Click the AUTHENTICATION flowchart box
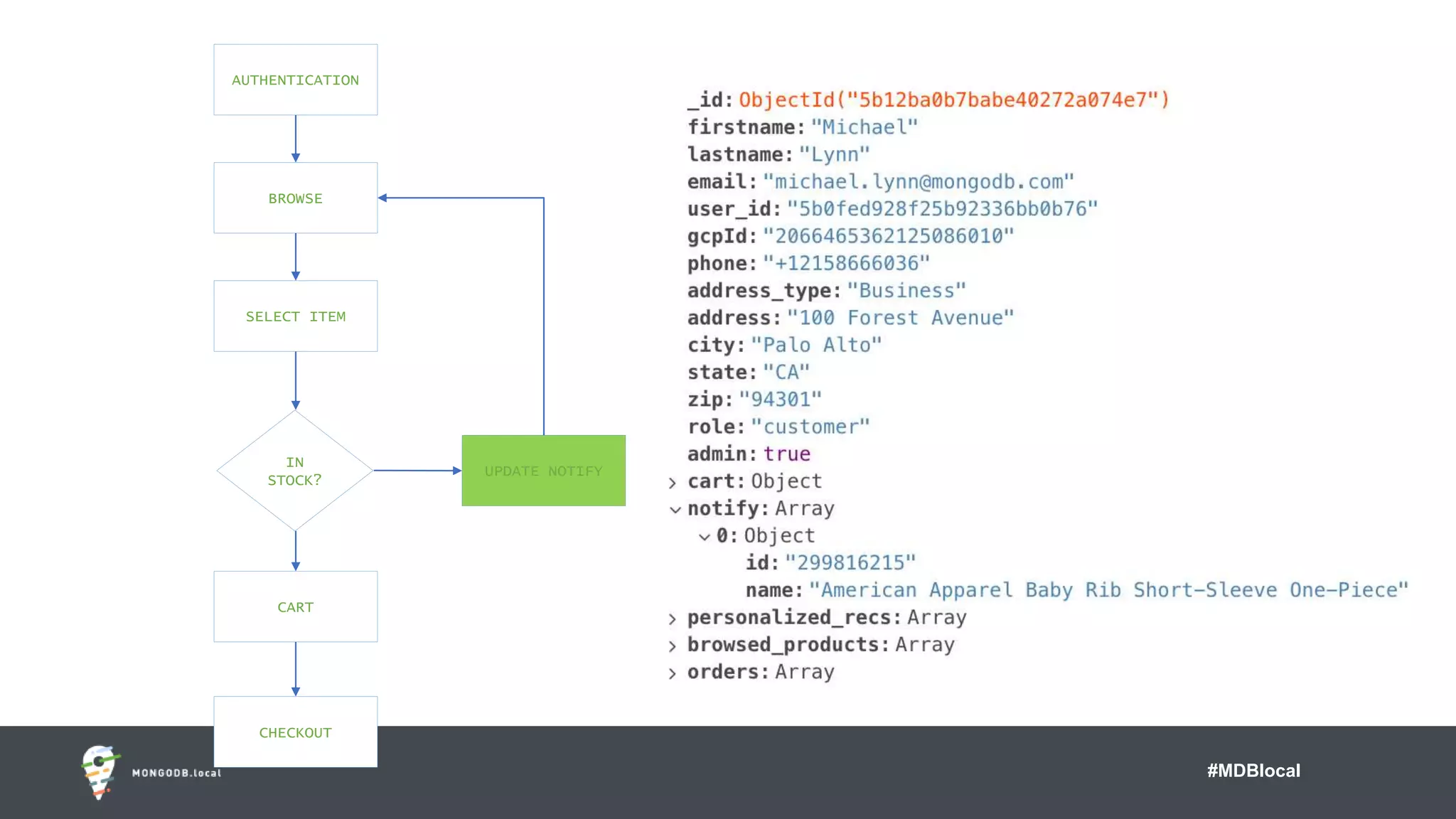Screen dimensions: 1456x819 pos(295,80)
